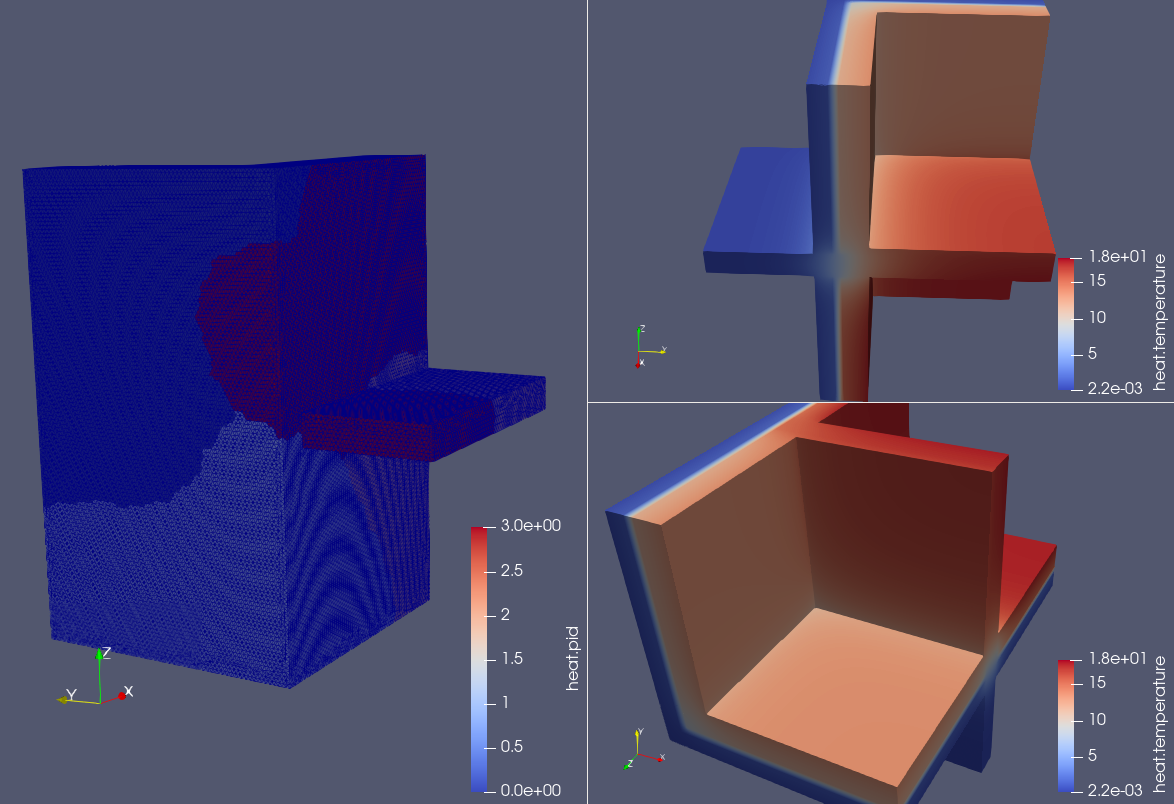Click the heat.temperature title in top-right view
The height and width of the screenshot is (804, 1174).
pyautogui.click(x=1160, y=321)
